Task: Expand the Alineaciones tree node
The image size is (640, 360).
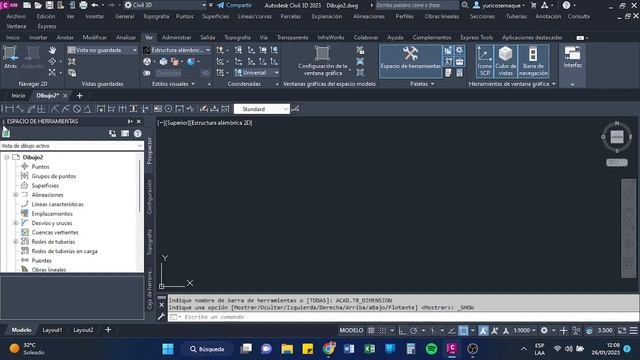Action: coord(16,195)
